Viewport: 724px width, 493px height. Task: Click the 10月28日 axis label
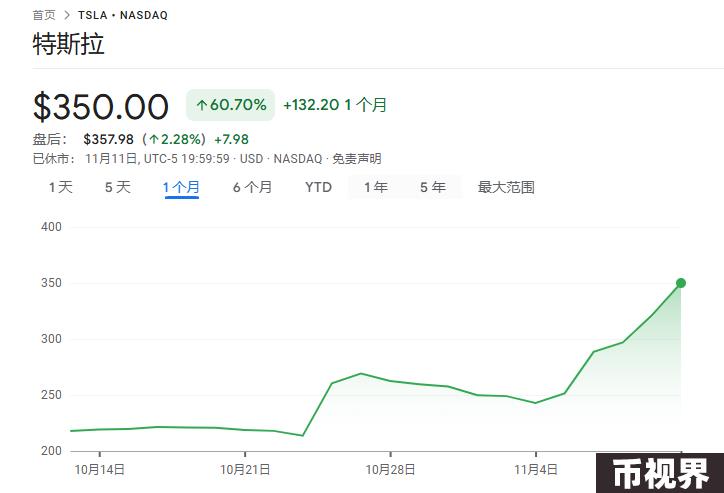(391, 469)
